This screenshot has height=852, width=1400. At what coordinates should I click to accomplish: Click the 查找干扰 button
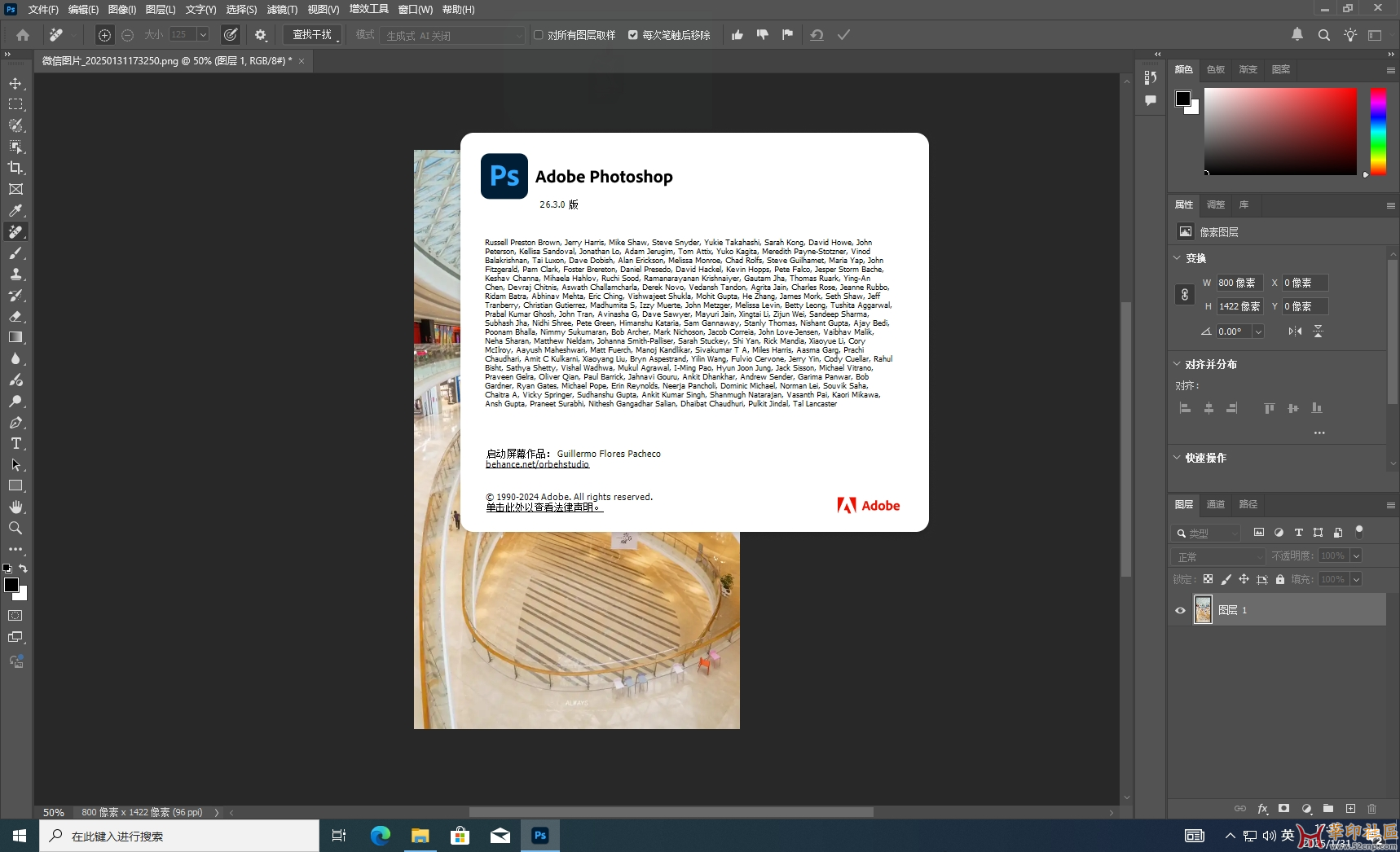point(312,35)
